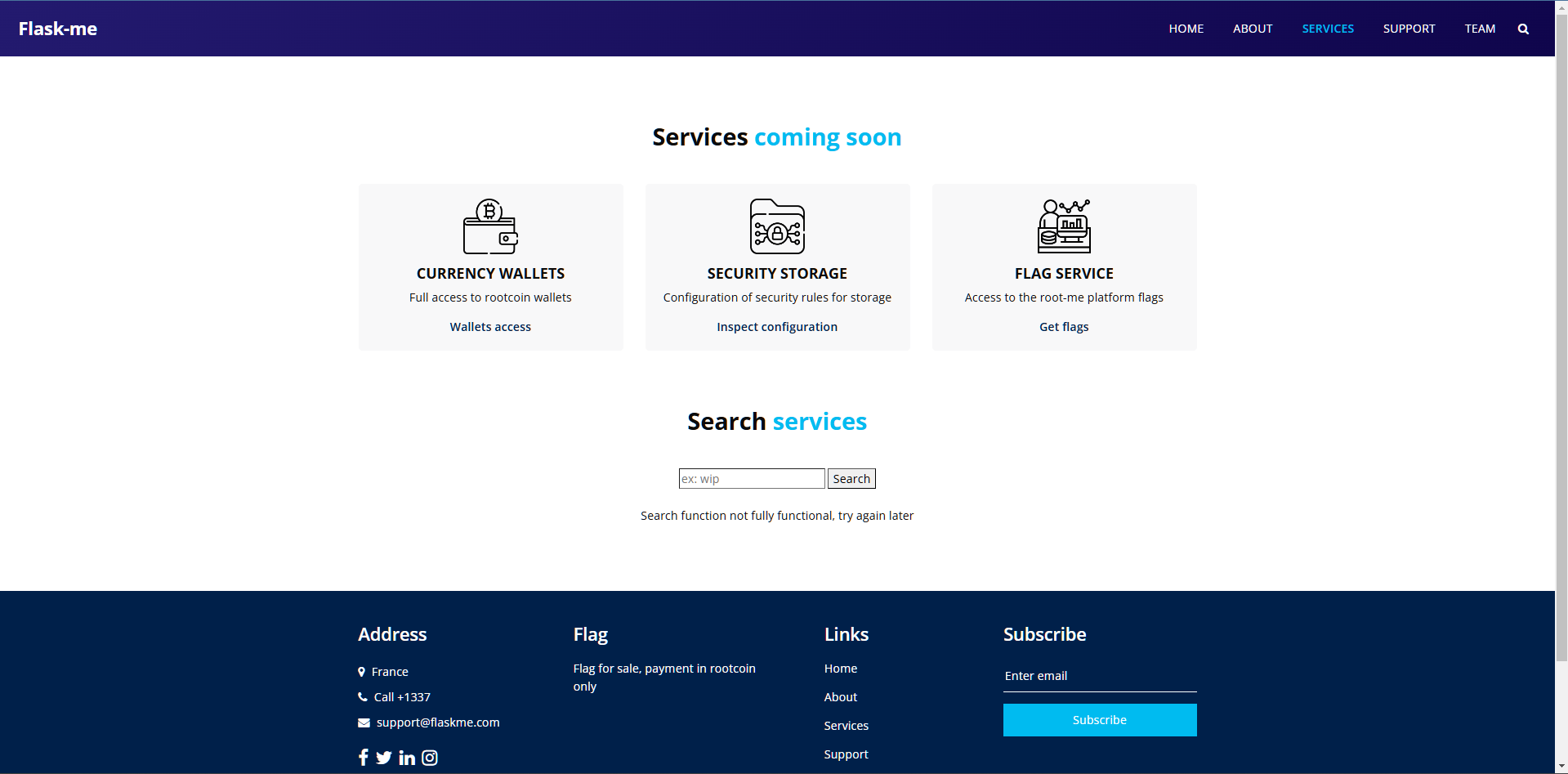The image size is (1568, 774).
Task: Click the Call +1337 text
Action: (402, 697)
